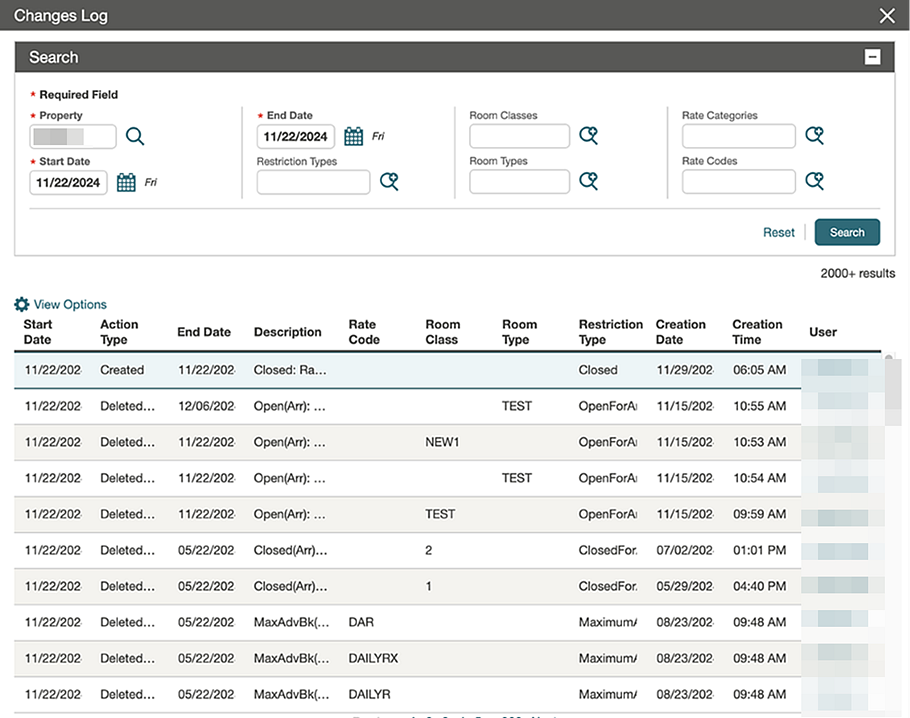Sort by Action Type column header
Image resolution: width=910 pixels, height=718 pixels.
click(x=119, y=332)
